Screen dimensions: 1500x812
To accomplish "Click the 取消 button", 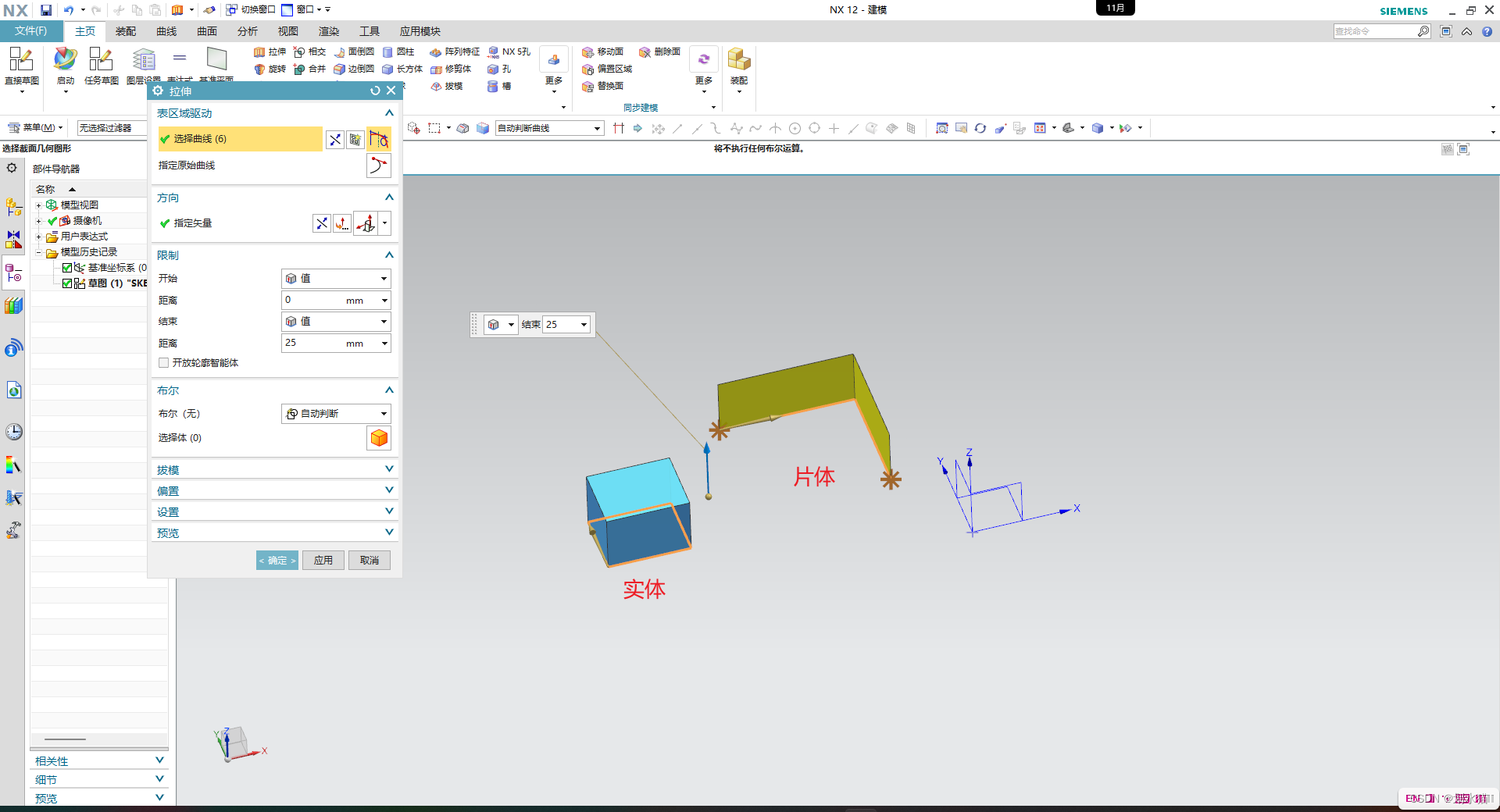I will 370,561.
